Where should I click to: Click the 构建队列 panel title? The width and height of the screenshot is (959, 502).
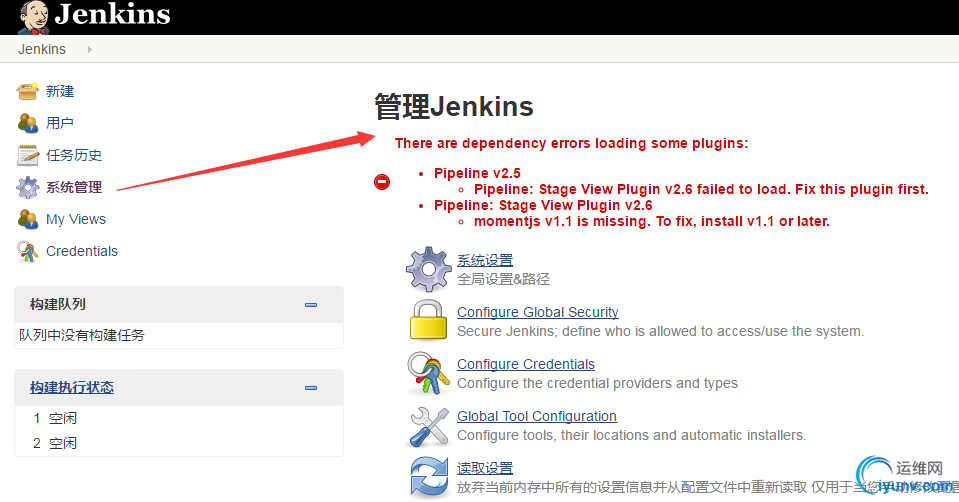click(57, 304)
